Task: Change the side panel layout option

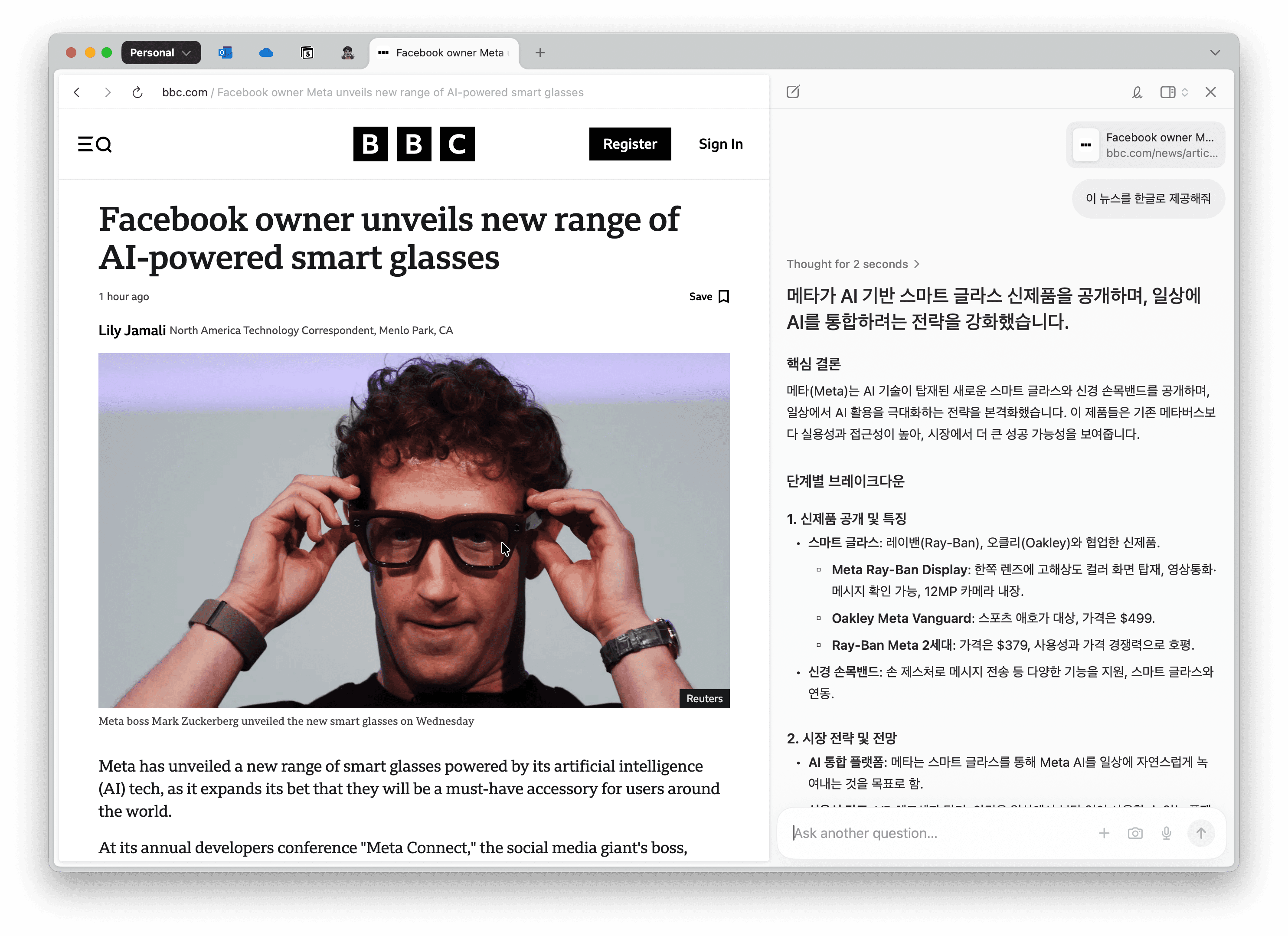Action: pos(1174,92)
